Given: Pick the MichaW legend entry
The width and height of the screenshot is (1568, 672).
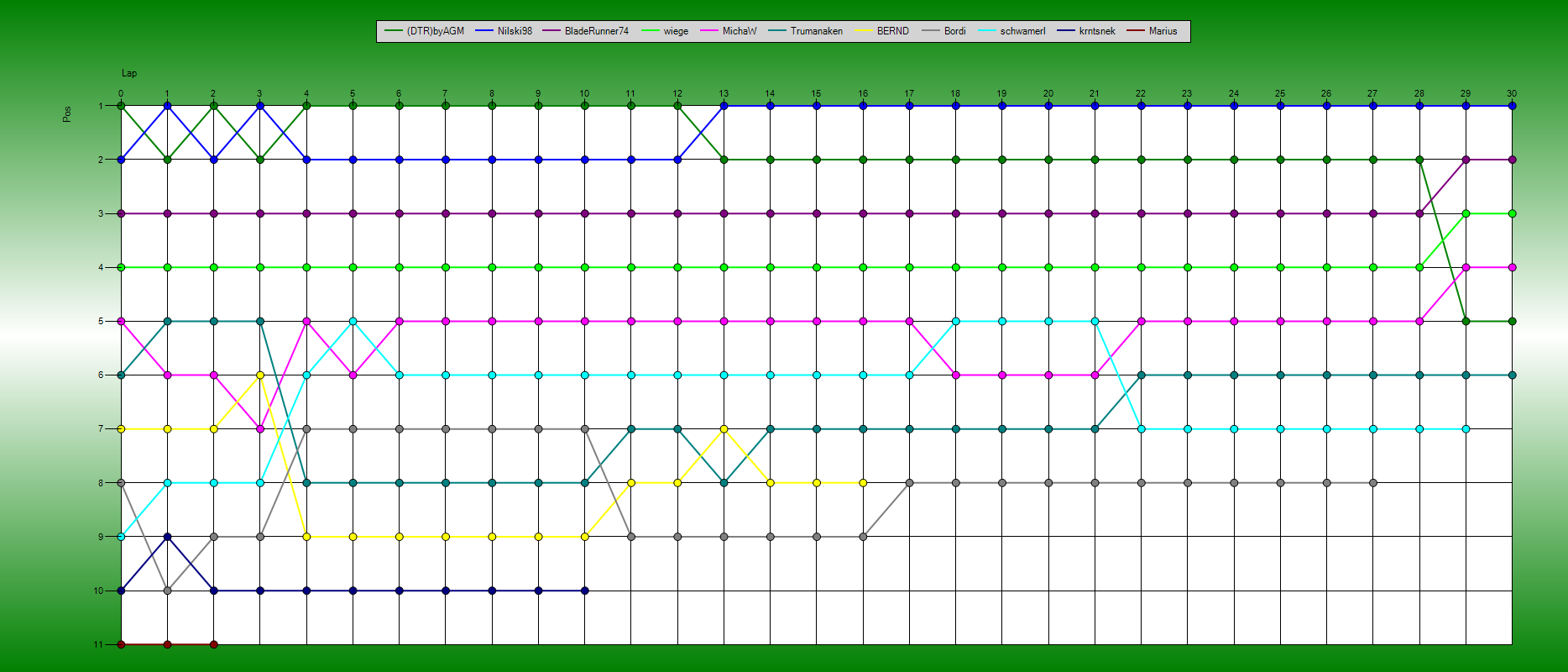Looking at the screenshot, I should [728, 31].
